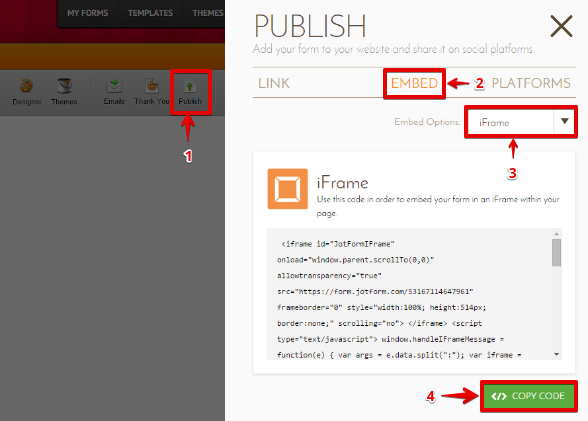Click the Themes paint bucket icon
The height and width of the screenshot is (421, 588).
tap(64, 86)
